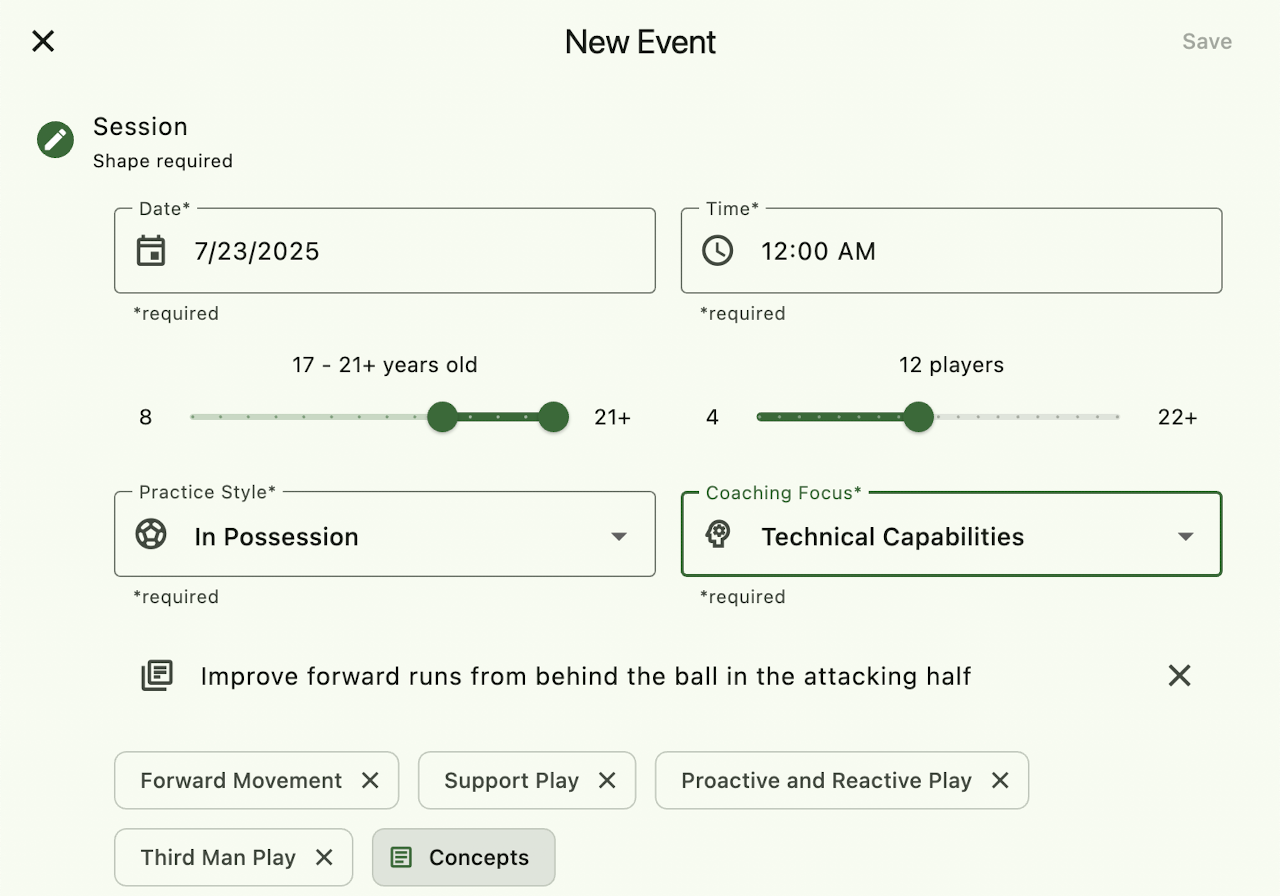Click the upper age range slider handle

click(x=553, y=417)
